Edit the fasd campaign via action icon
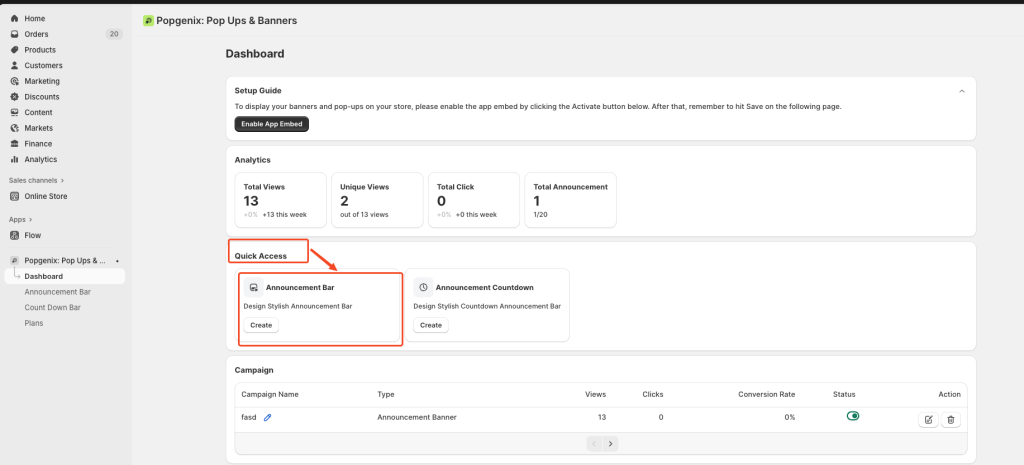Screen dimensions: 1024x465 pos(928,420)
